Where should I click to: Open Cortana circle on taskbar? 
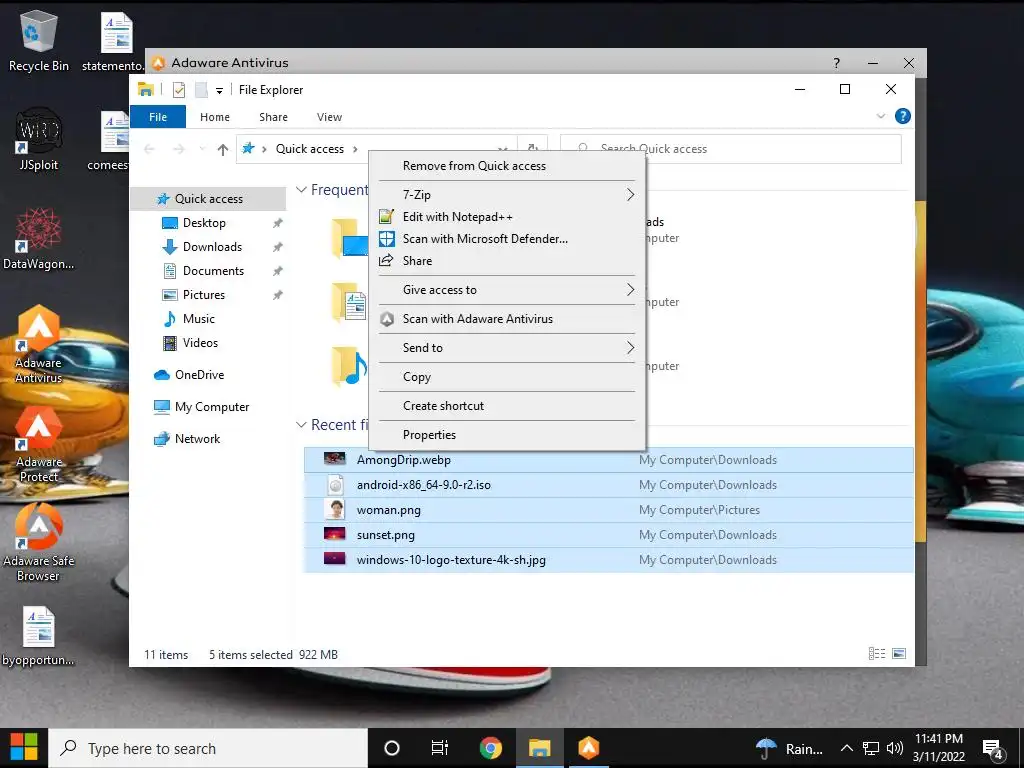coord(392,748)
